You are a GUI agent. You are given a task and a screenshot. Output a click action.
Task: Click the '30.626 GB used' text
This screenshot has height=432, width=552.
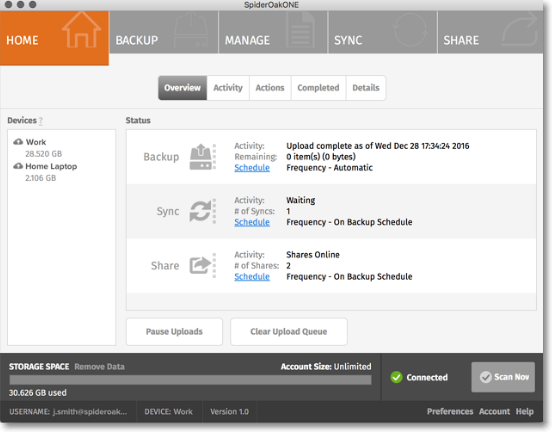click(38, 393)
